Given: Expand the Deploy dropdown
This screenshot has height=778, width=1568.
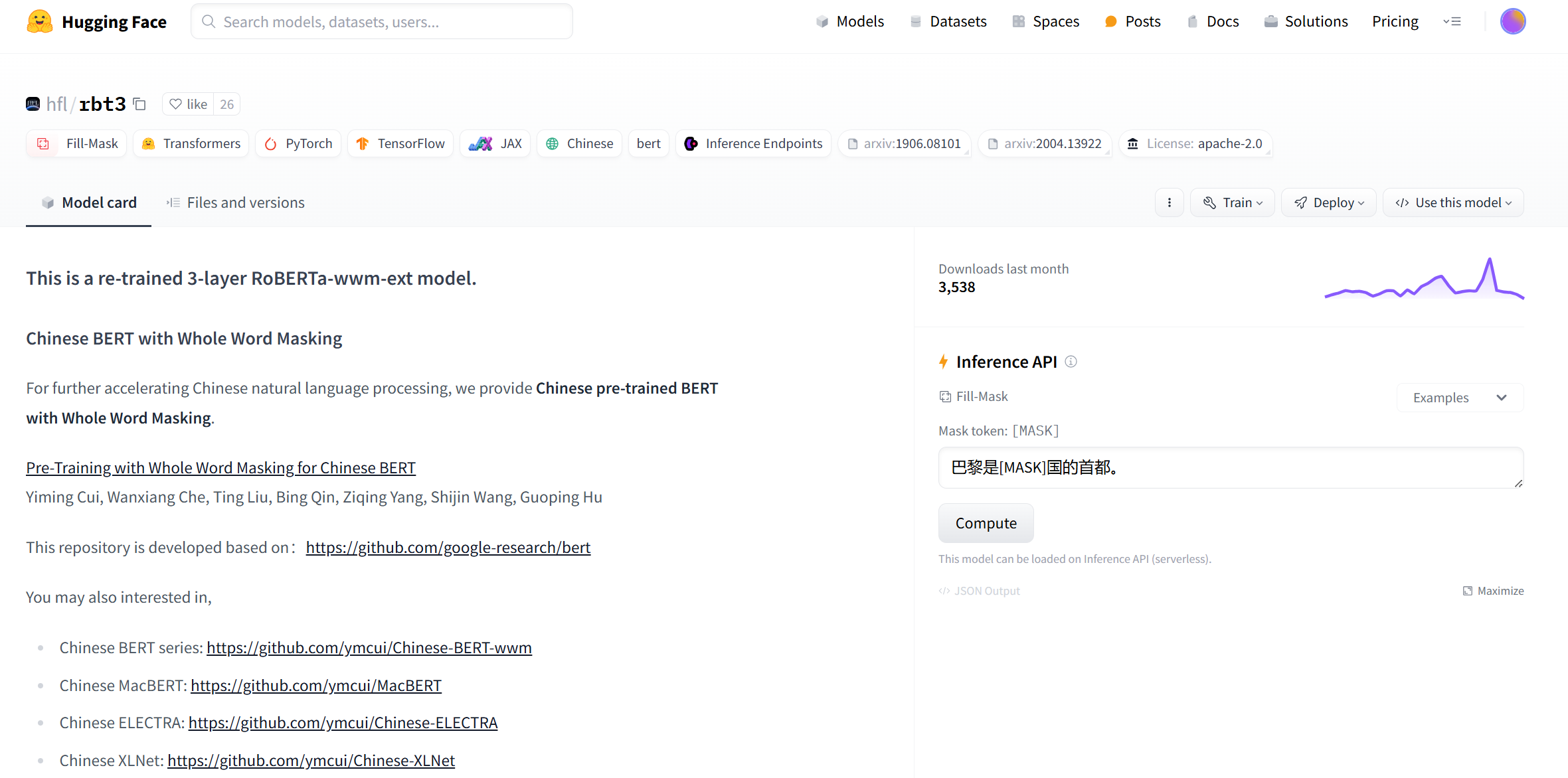Looking at the screenshot, I should 1328,202.
